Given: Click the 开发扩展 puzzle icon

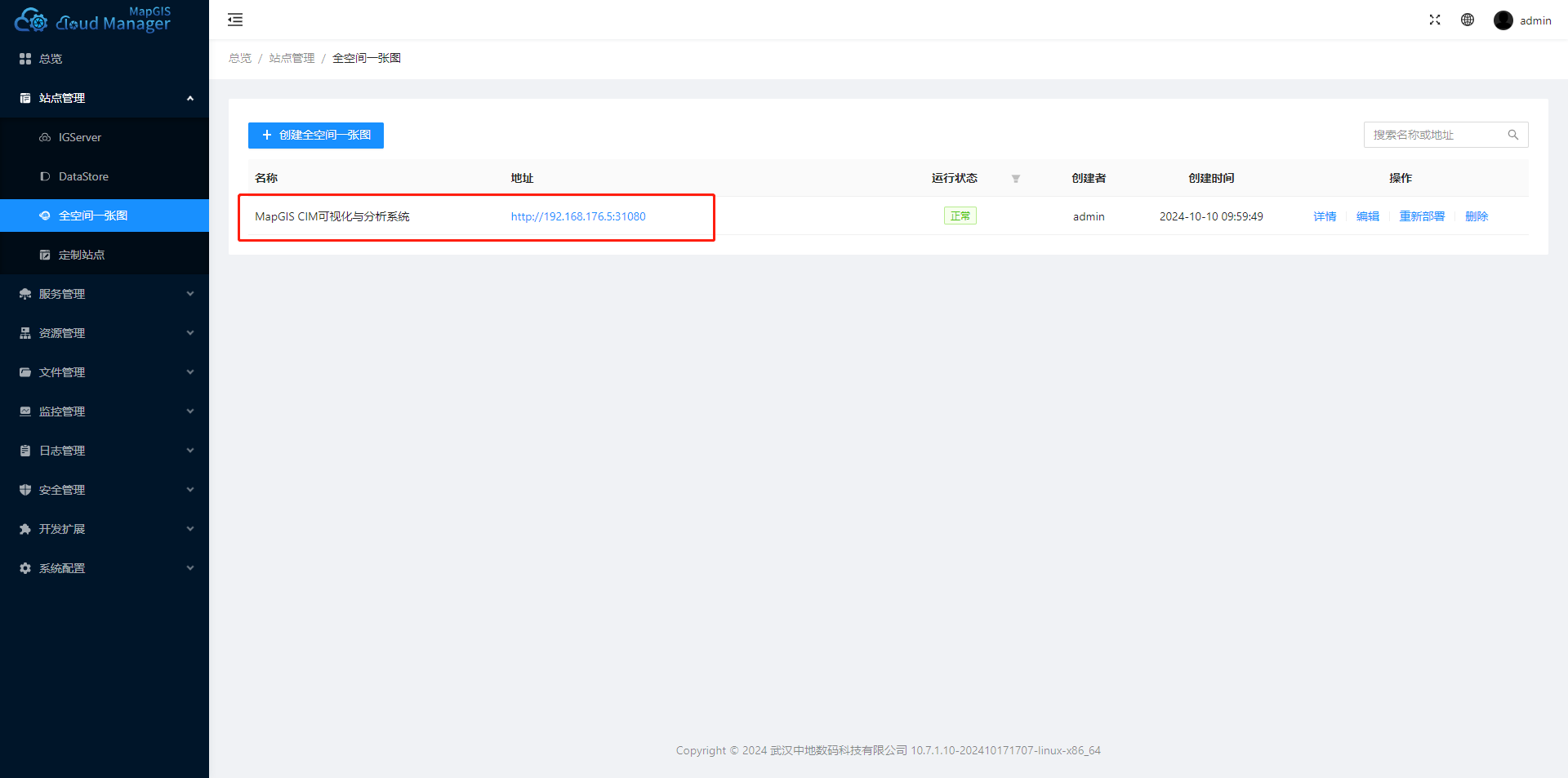Looking at the screenshot, I should [25, 529].
